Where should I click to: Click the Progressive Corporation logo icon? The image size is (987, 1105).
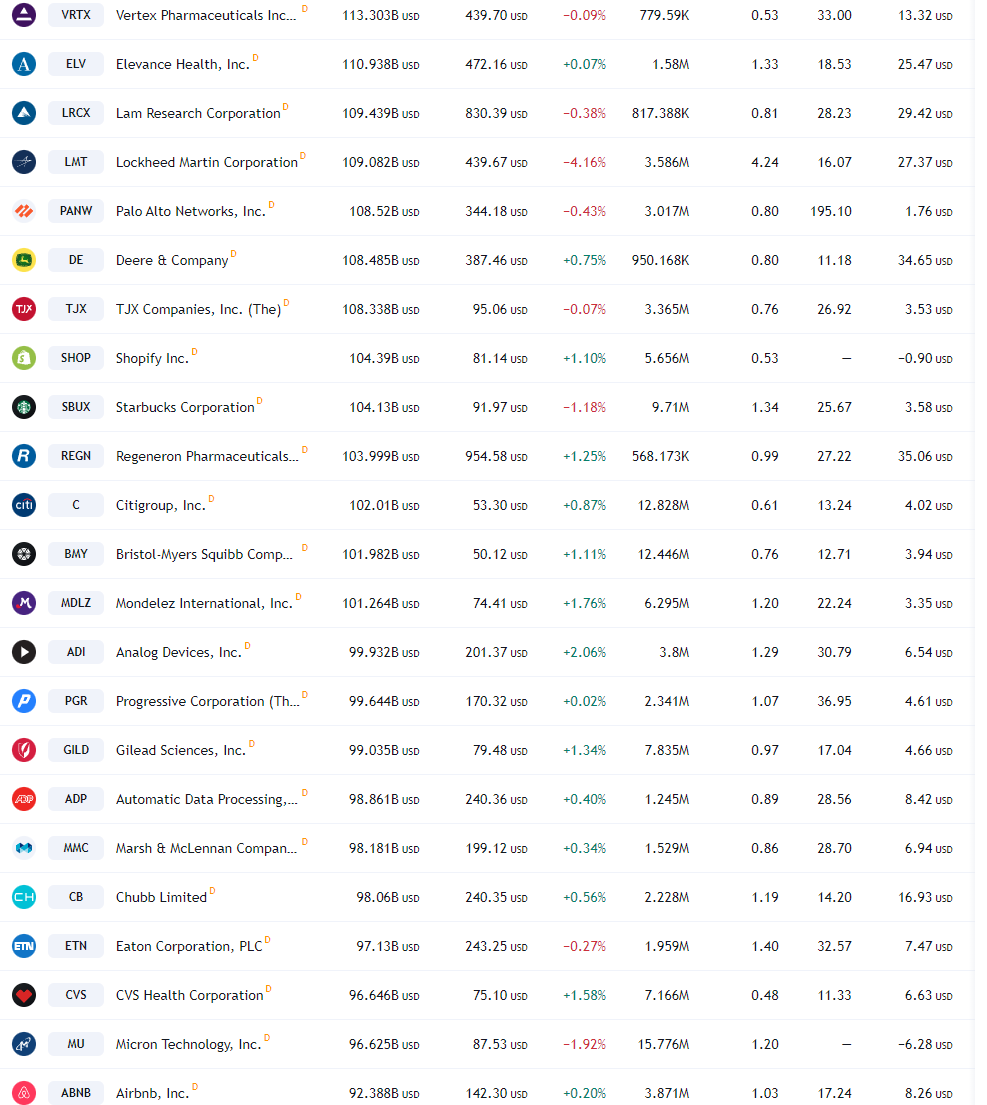24,700
